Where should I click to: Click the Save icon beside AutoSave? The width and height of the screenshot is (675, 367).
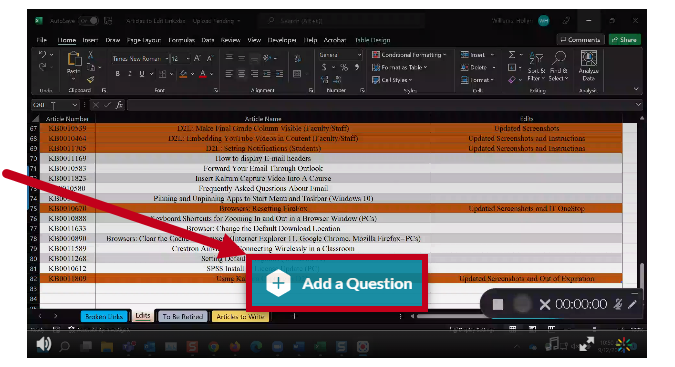coord(108,21)
